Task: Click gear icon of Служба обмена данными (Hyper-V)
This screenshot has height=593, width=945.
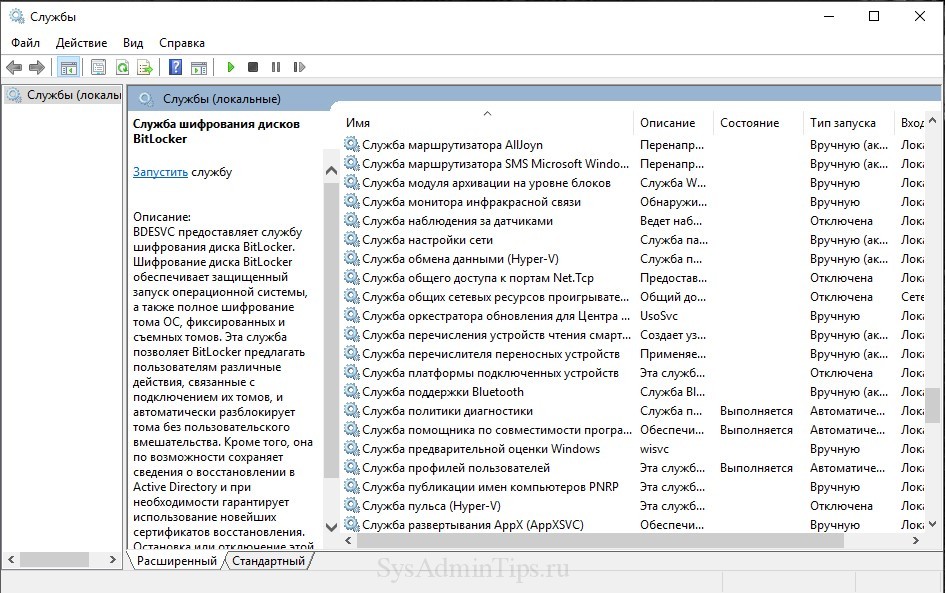Action: 351,258
